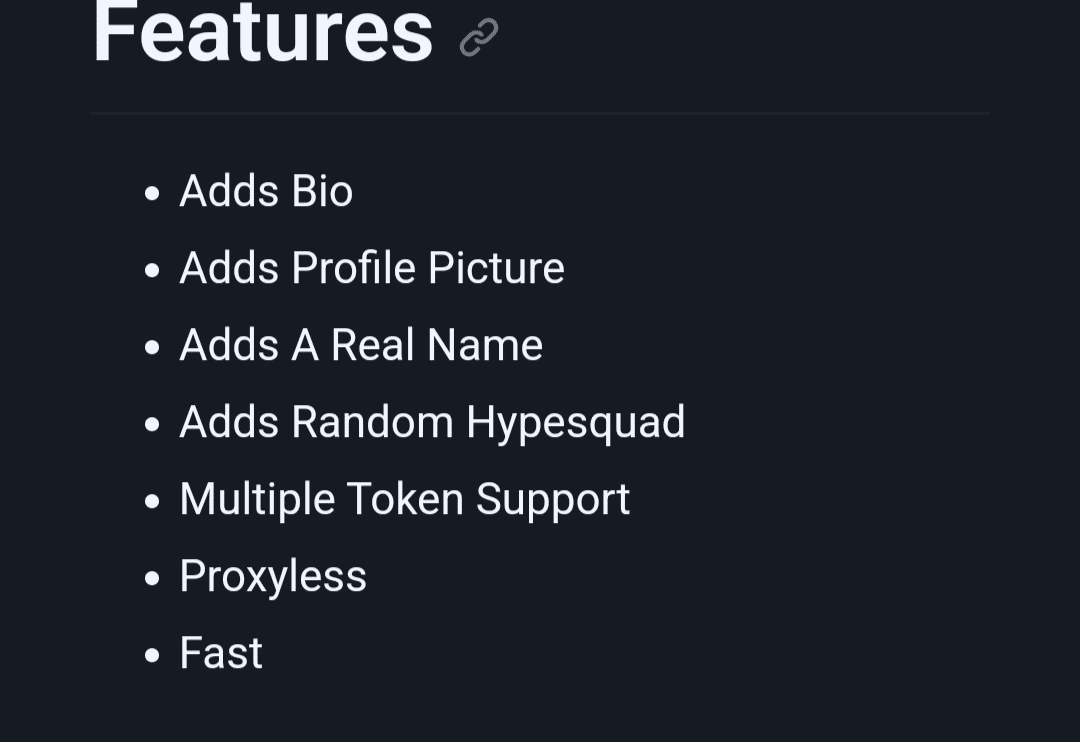This screenshot has width=1080, height=742.
Task: Click the anchor link icon beside Features
Action: coord(479,38)
